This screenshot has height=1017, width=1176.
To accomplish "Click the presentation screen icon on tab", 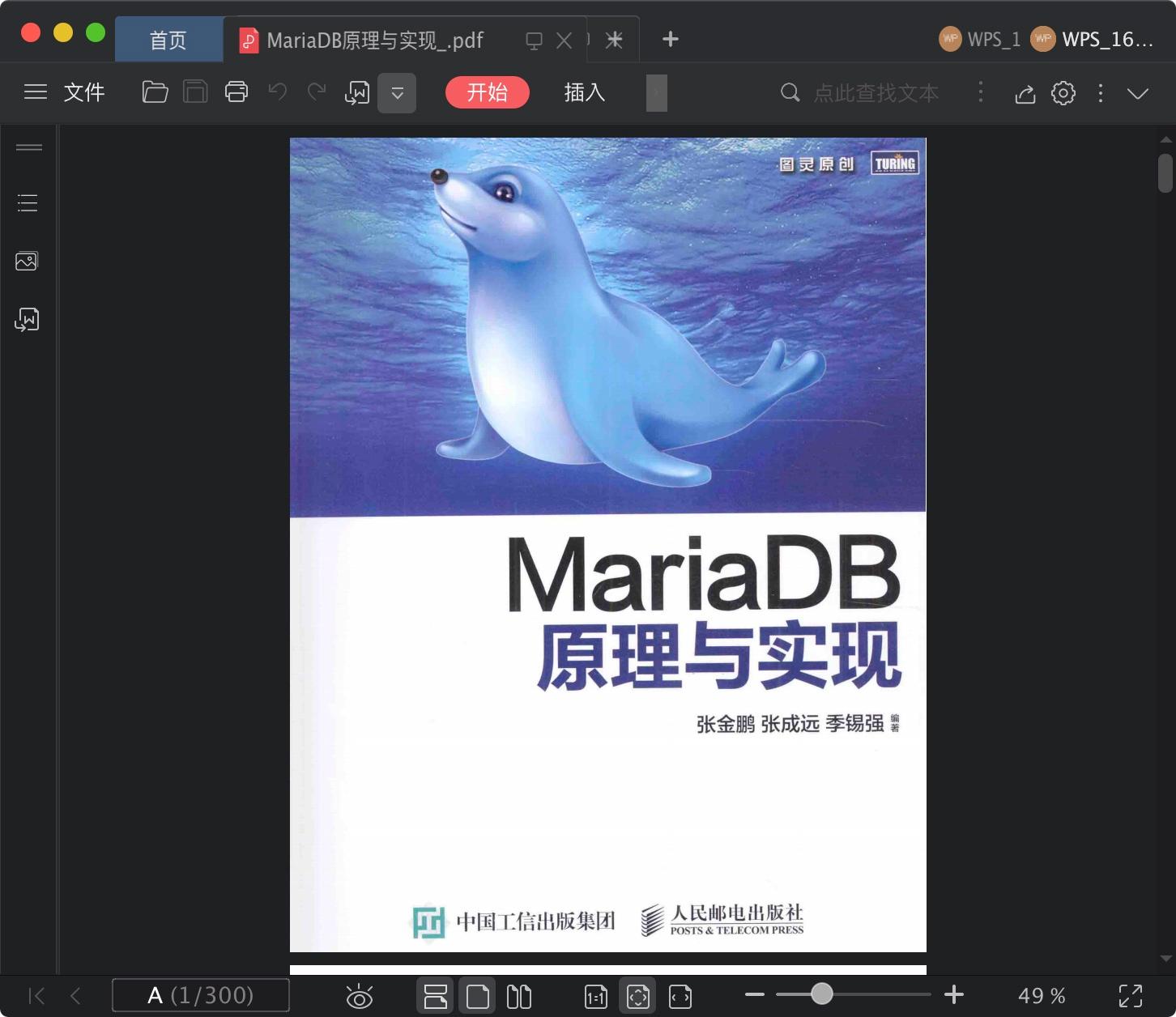I will point(534,40).
